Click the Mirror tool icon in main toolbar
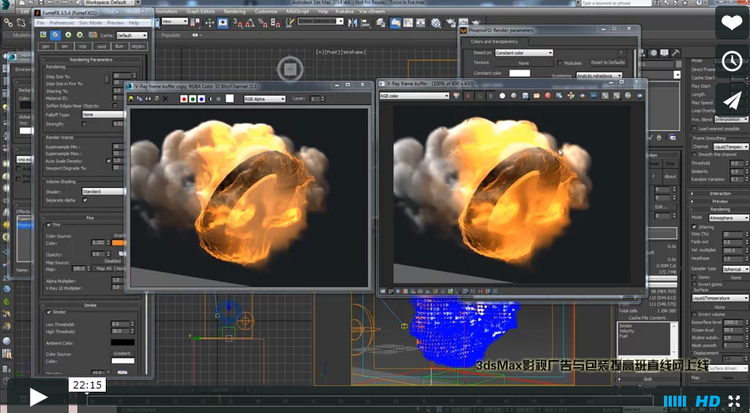The height and width of the screenshot is (413, 750). tap(353, 22)
